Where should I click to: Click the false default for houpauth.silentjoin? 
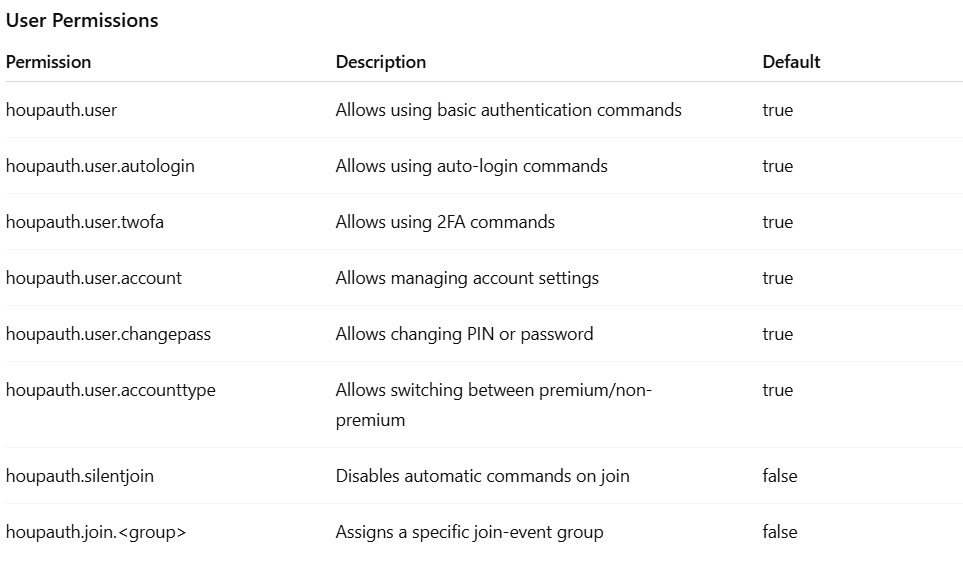(780, 476)
